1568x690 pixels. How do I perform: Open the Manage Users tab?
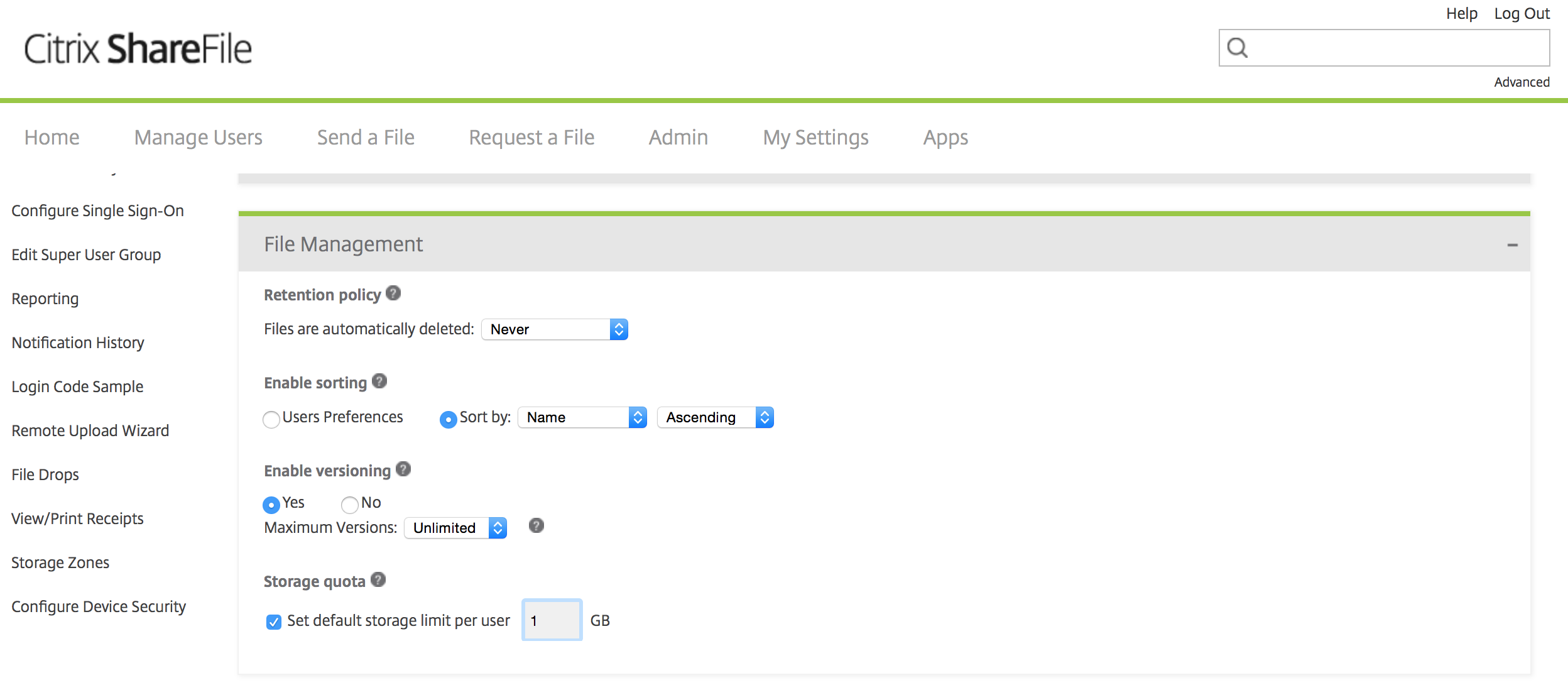tap(198, 138)
